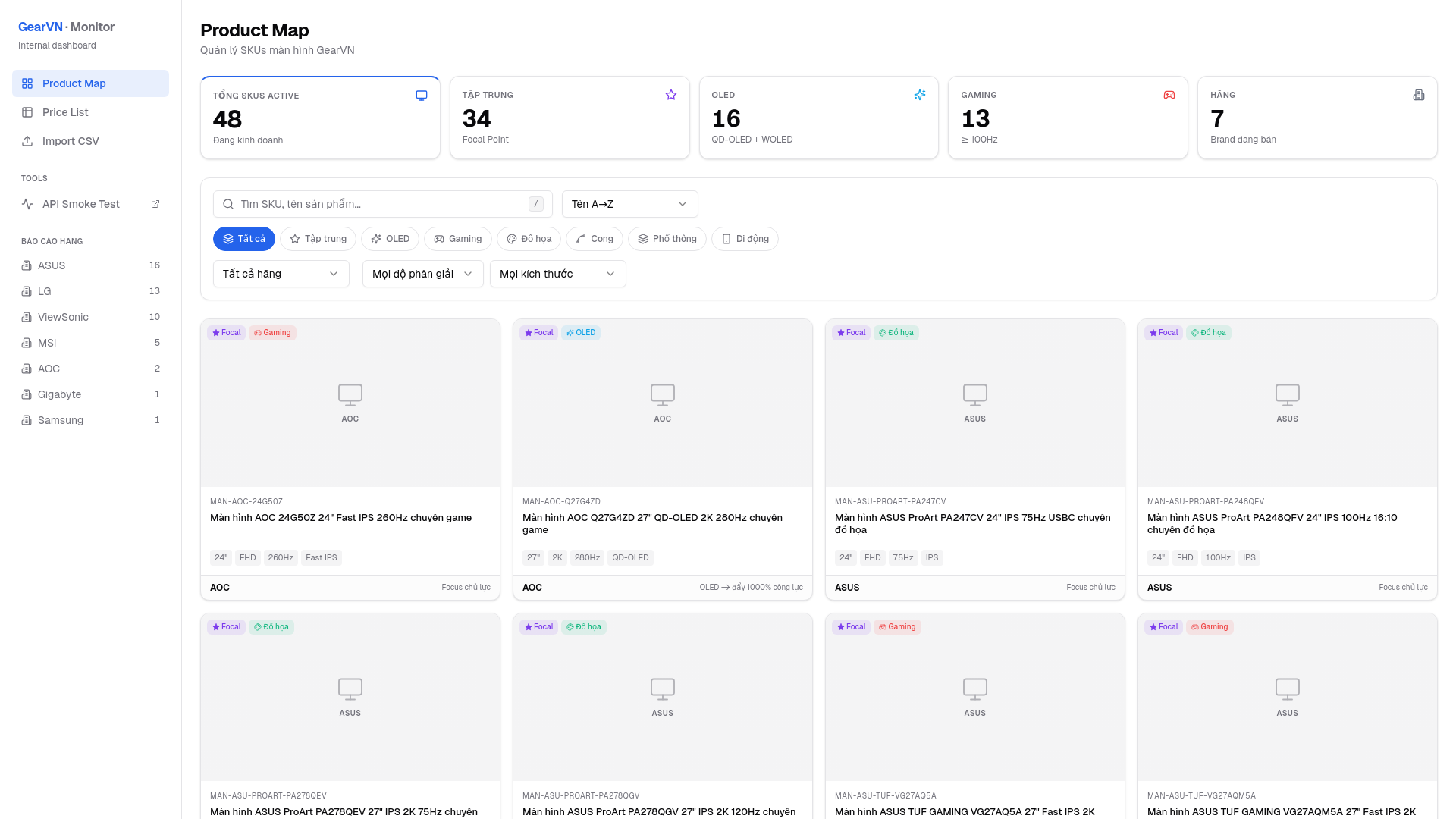Screen dimensions: 1456x819
Task: Open Gigabyte brand report
Action: (x=90, y=394)
